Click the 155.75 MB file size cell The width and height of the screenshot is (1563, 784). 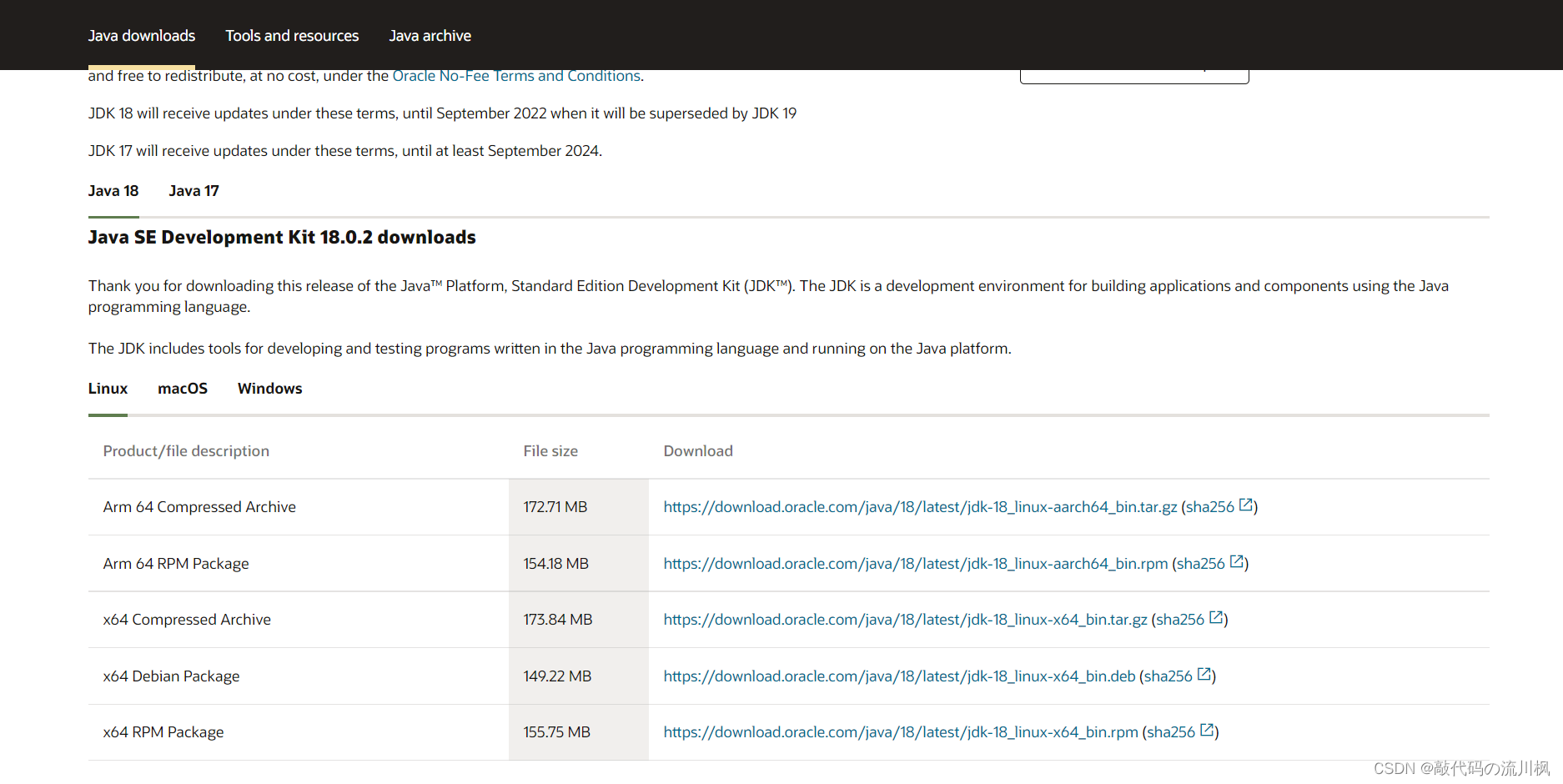click(579, 732)
